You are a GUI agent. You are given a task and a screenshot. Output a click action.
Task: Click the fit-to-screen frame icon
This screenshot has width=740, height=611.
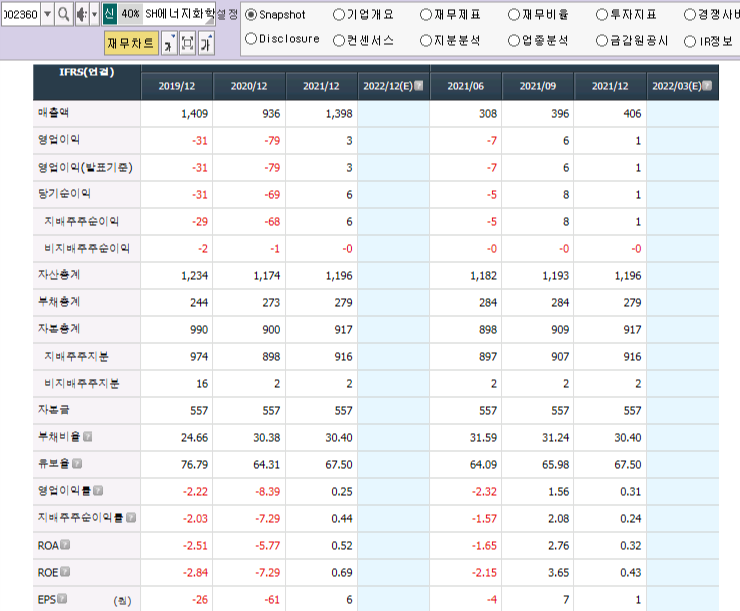pos(187,43)
